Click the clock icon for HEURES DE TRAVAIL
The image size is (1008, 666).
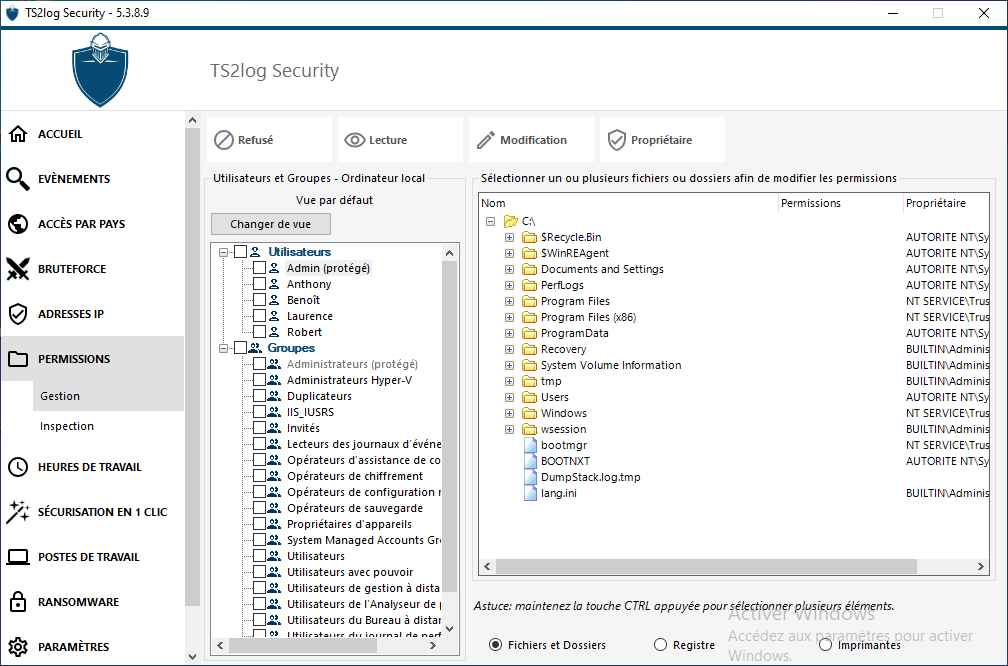point(18,467)
